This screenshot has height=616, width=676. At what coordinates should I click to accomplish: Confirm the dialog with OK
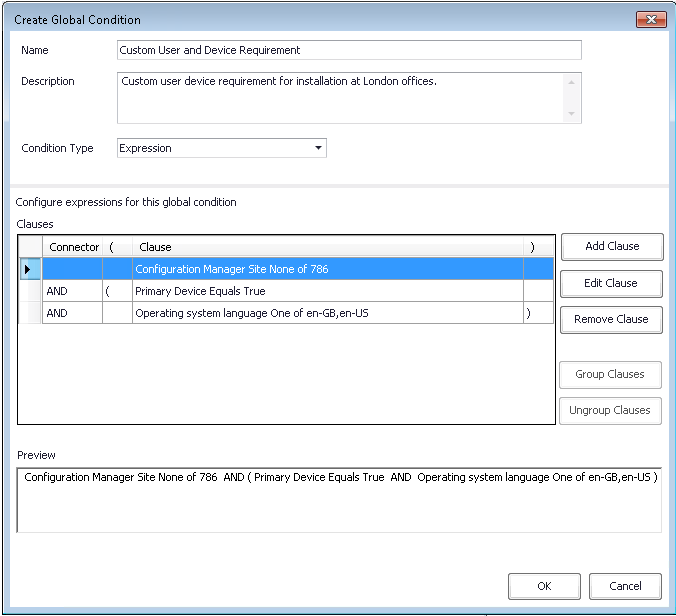coord(544,586)
